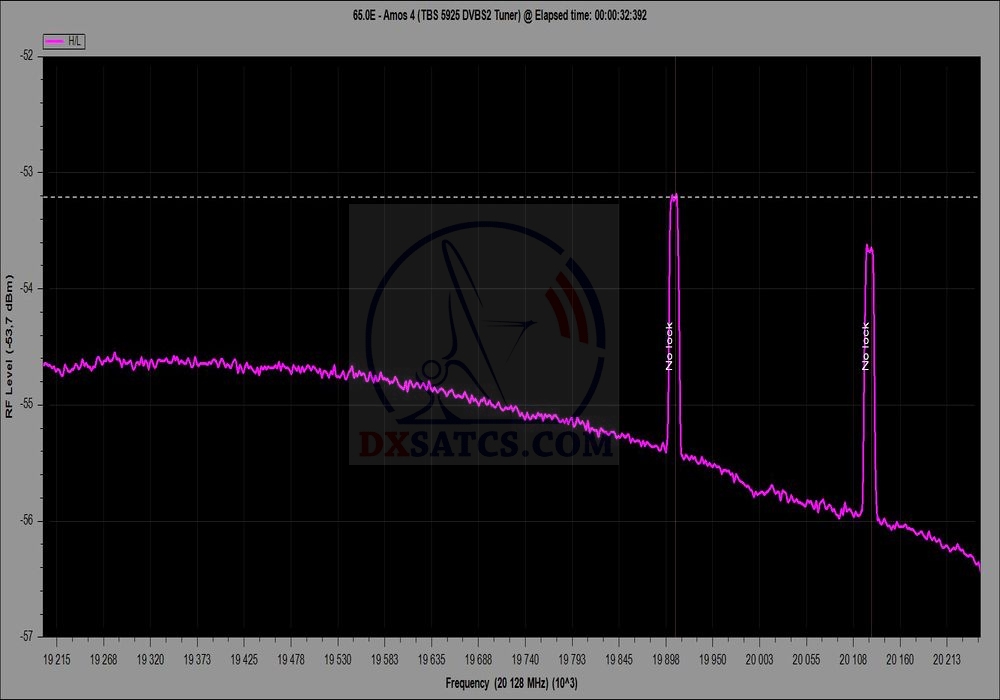Click the top of the tallest signal peak

[x=674, y=196]
